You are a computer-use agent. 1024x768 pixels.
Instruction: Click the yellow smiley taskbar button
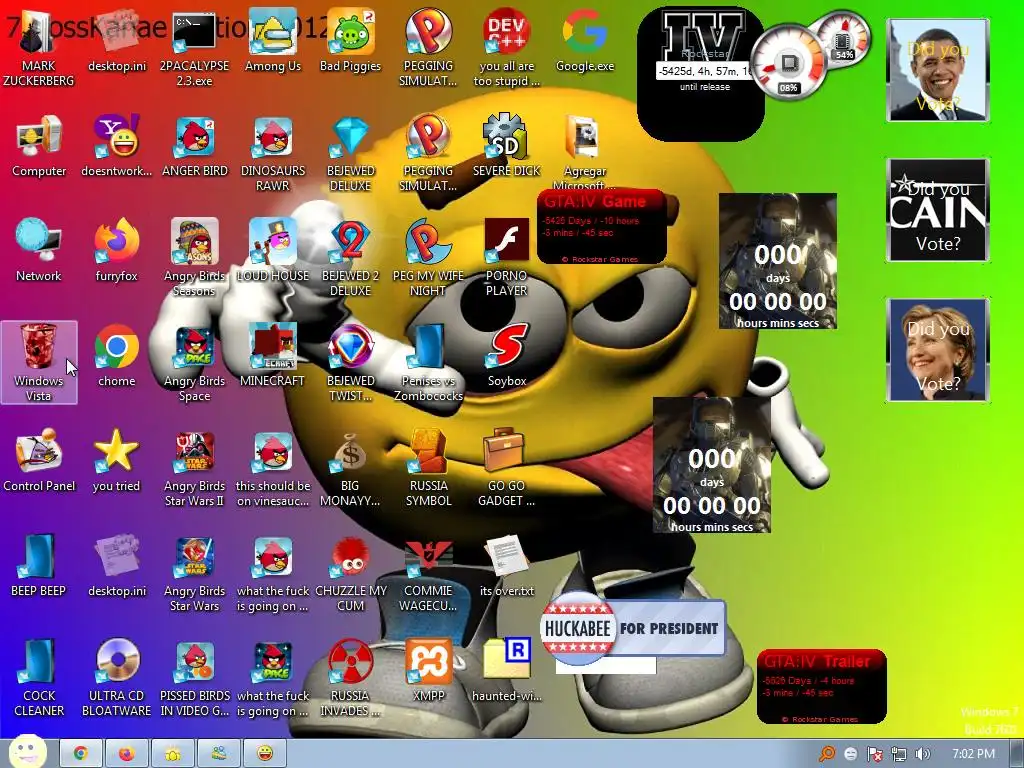(264, 754)
